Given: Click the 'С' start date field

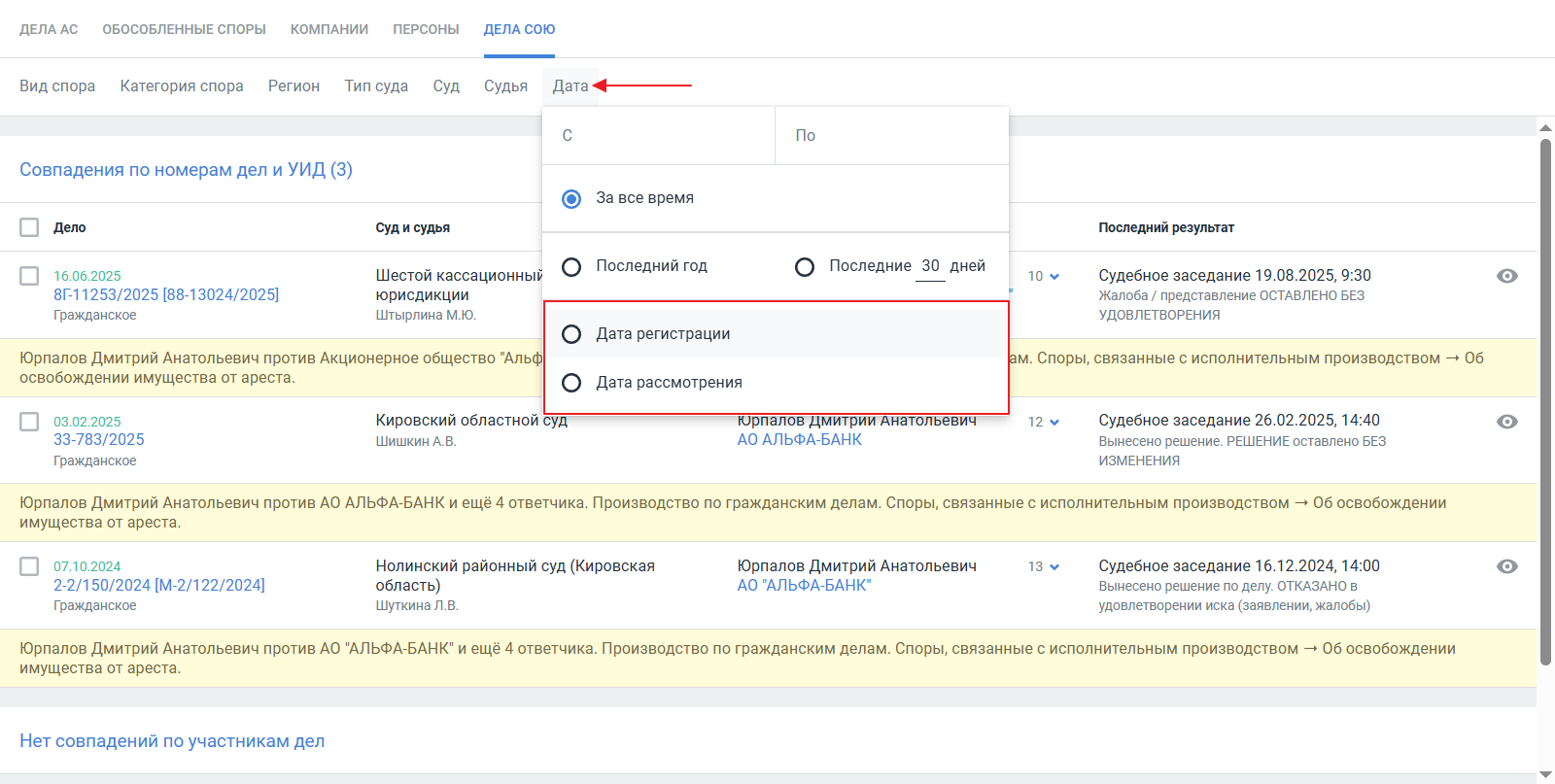Looking at the screenshot, I should tap(658, 136).
